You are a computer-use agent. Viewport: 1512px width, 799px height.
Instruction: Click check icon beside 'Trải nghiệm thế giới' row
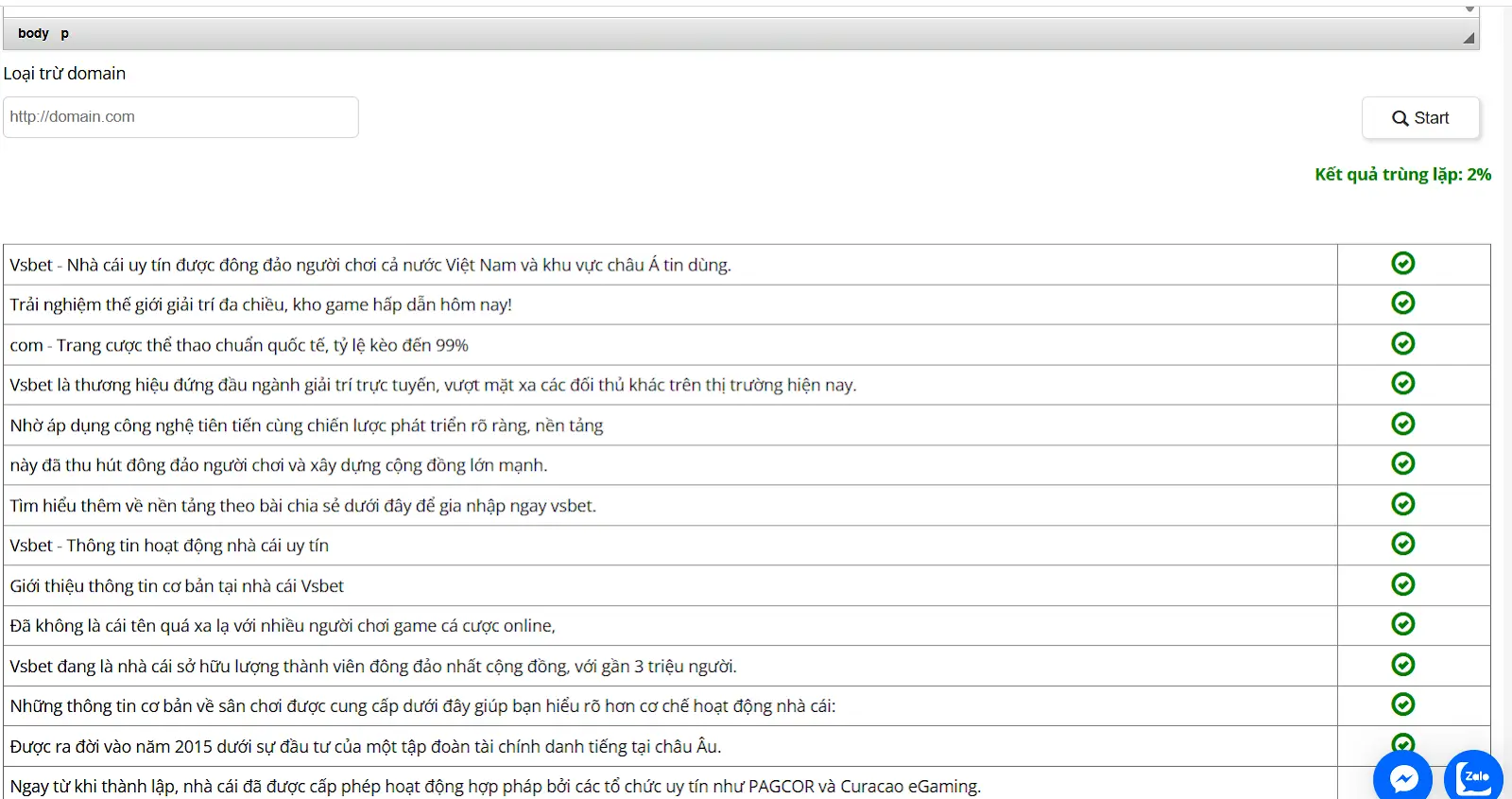[x=1402, y=304]
